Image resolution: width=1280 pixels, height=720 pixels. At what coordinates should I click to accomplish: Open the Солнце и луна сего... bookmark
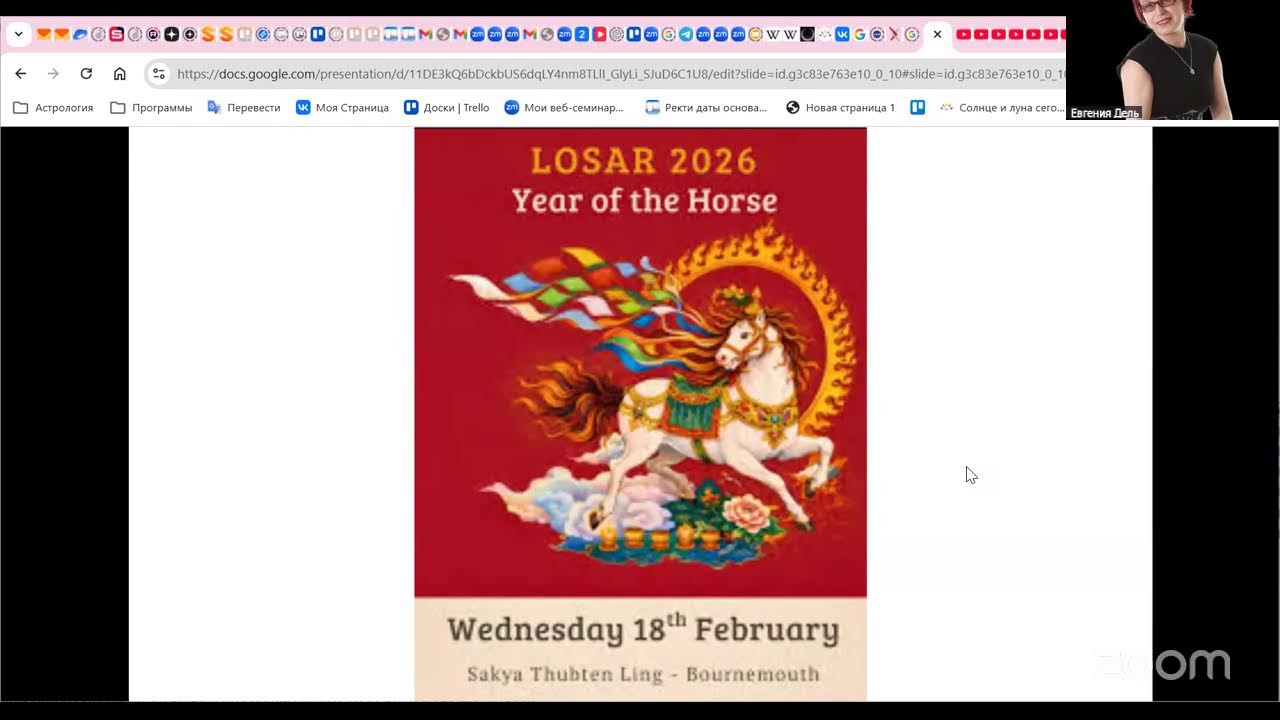[x=1002, y=107]
